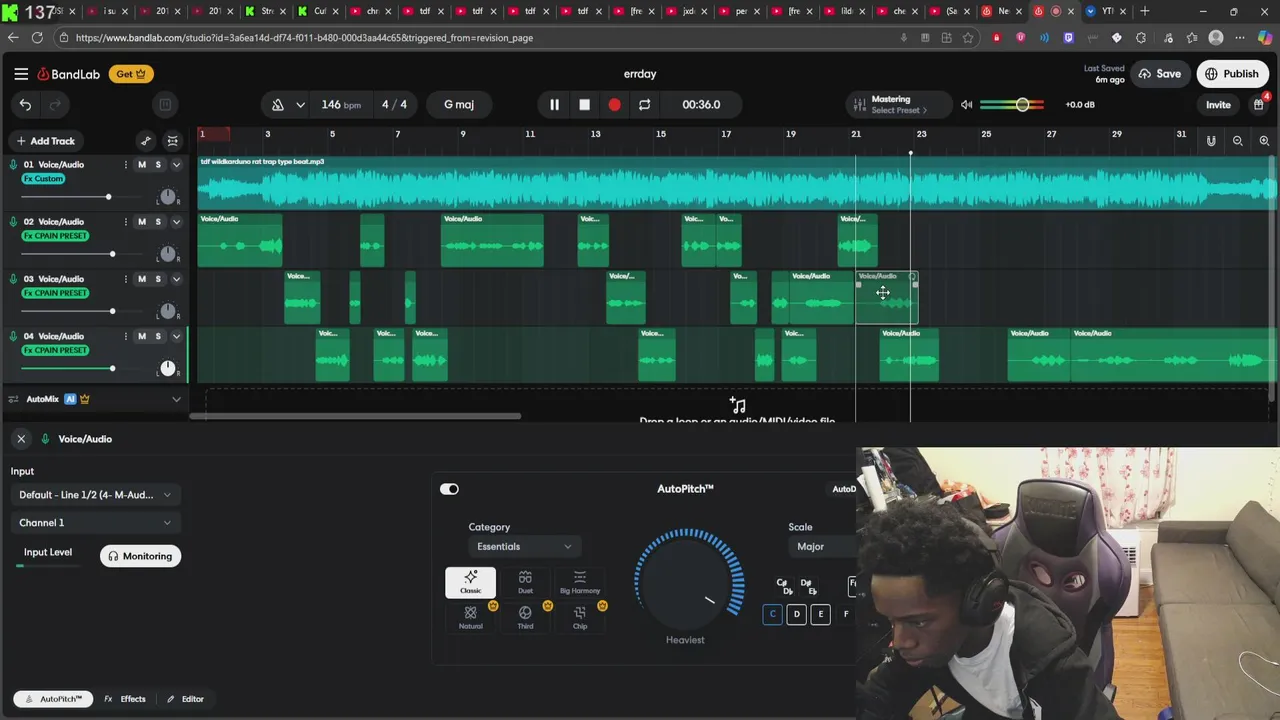This screenshot has width=1280, height=720.
Task: Select the Third AutoPitch preset
Action: [x=525, y=617]
